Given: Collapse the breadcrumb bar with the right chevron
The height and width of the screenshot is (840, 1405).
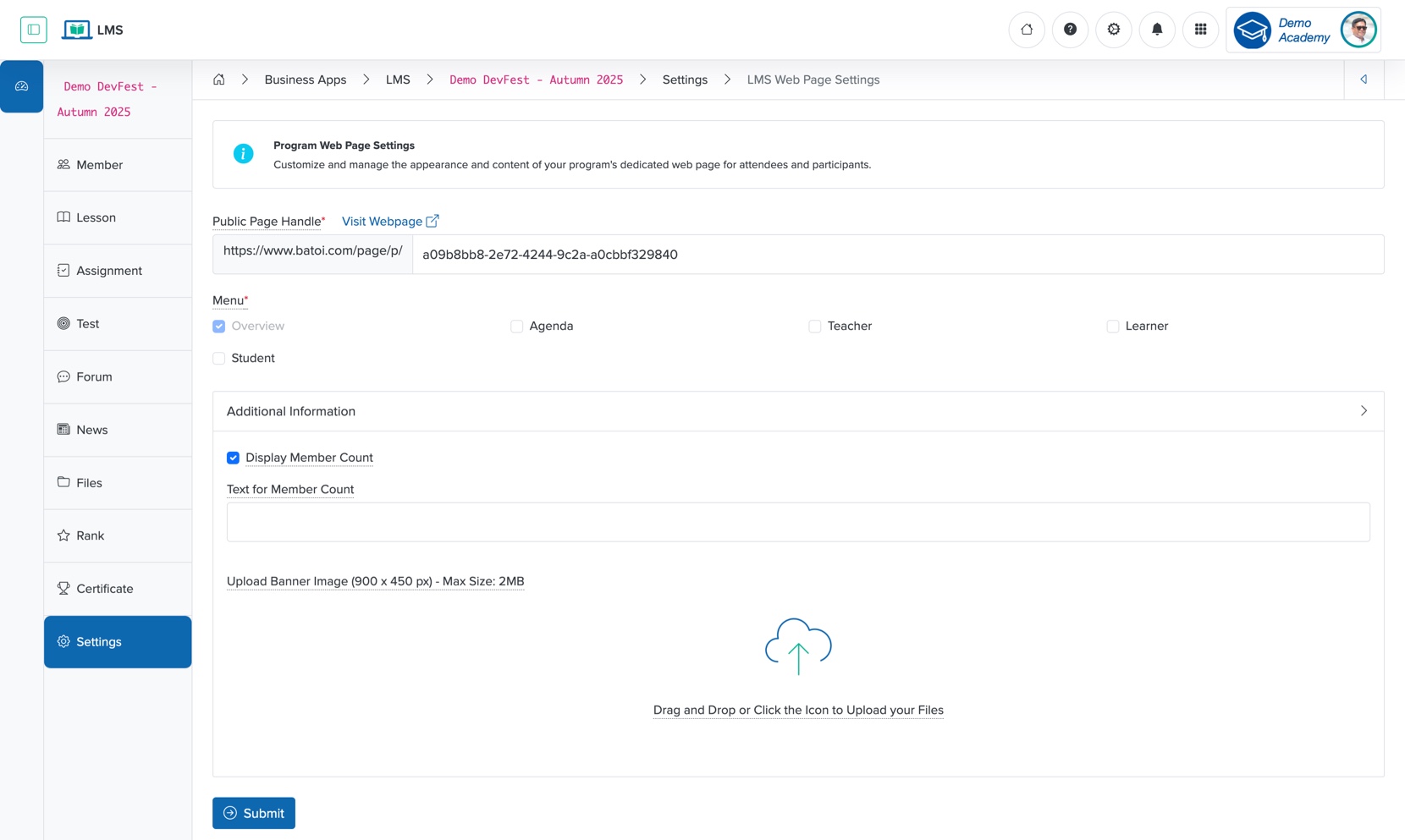Looking at the screenshot, I should [1363, 79].
